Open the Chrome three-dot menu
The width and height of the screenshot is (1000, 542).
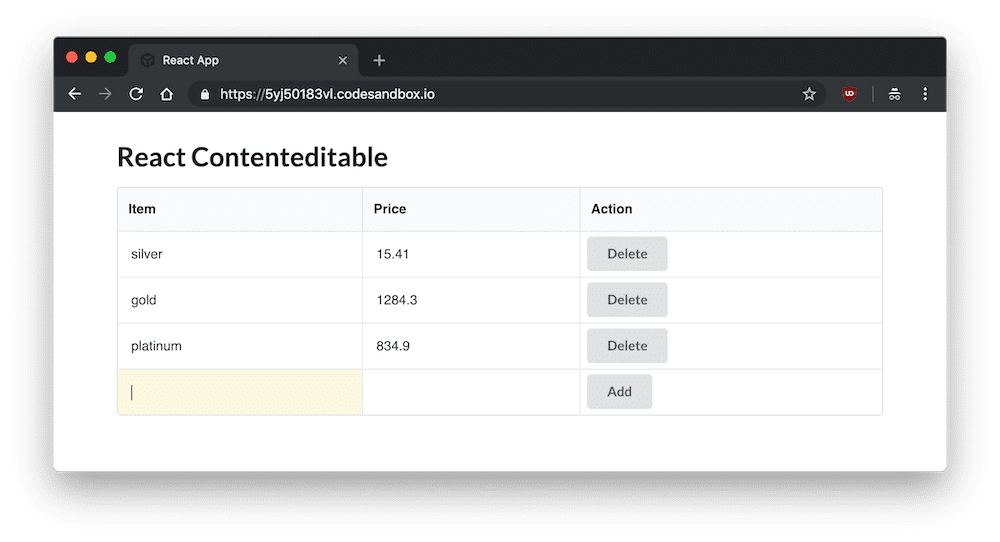tap(925, 94)
